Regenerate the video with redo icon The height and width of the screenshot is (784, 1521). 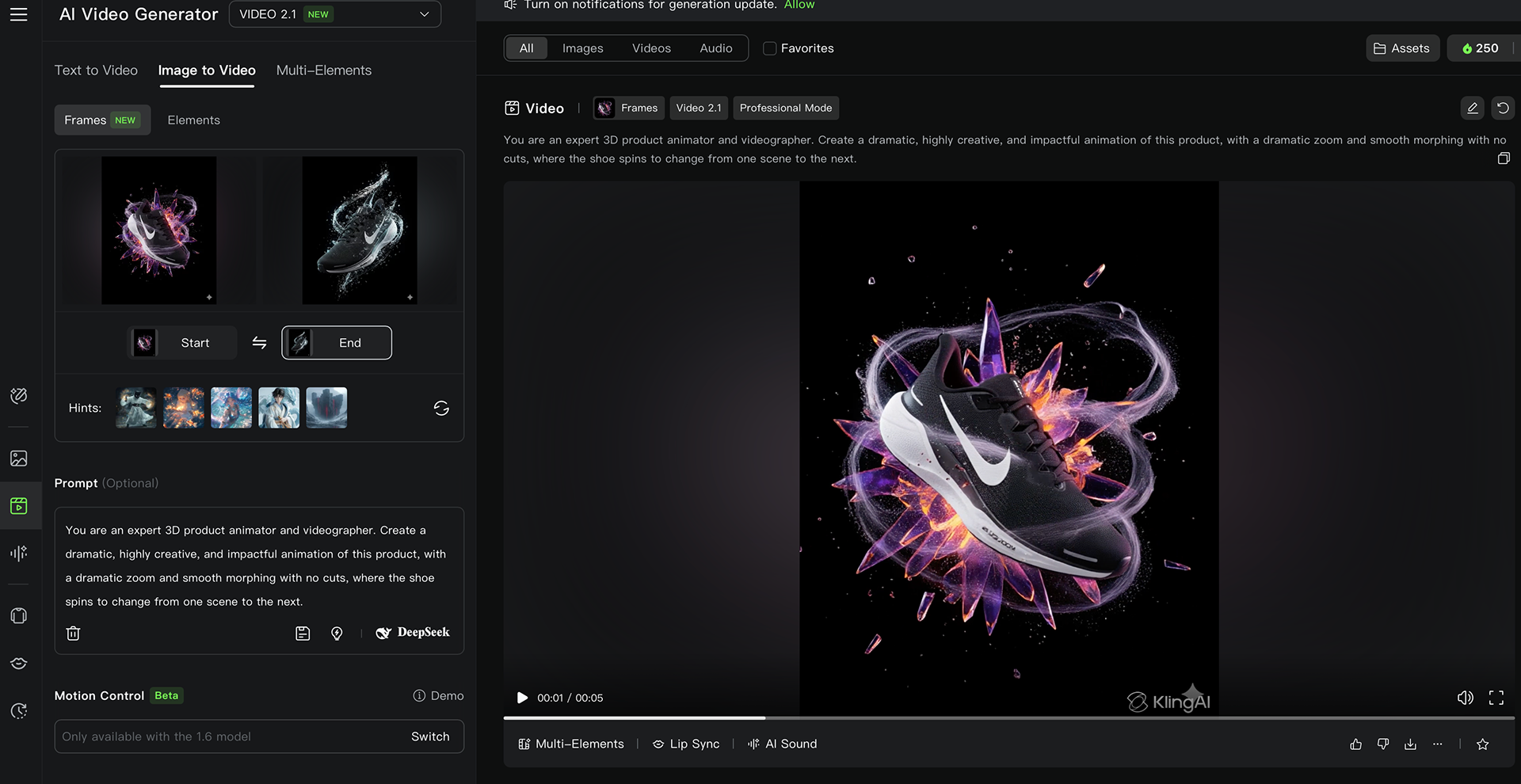click(x=1503, y=108)
